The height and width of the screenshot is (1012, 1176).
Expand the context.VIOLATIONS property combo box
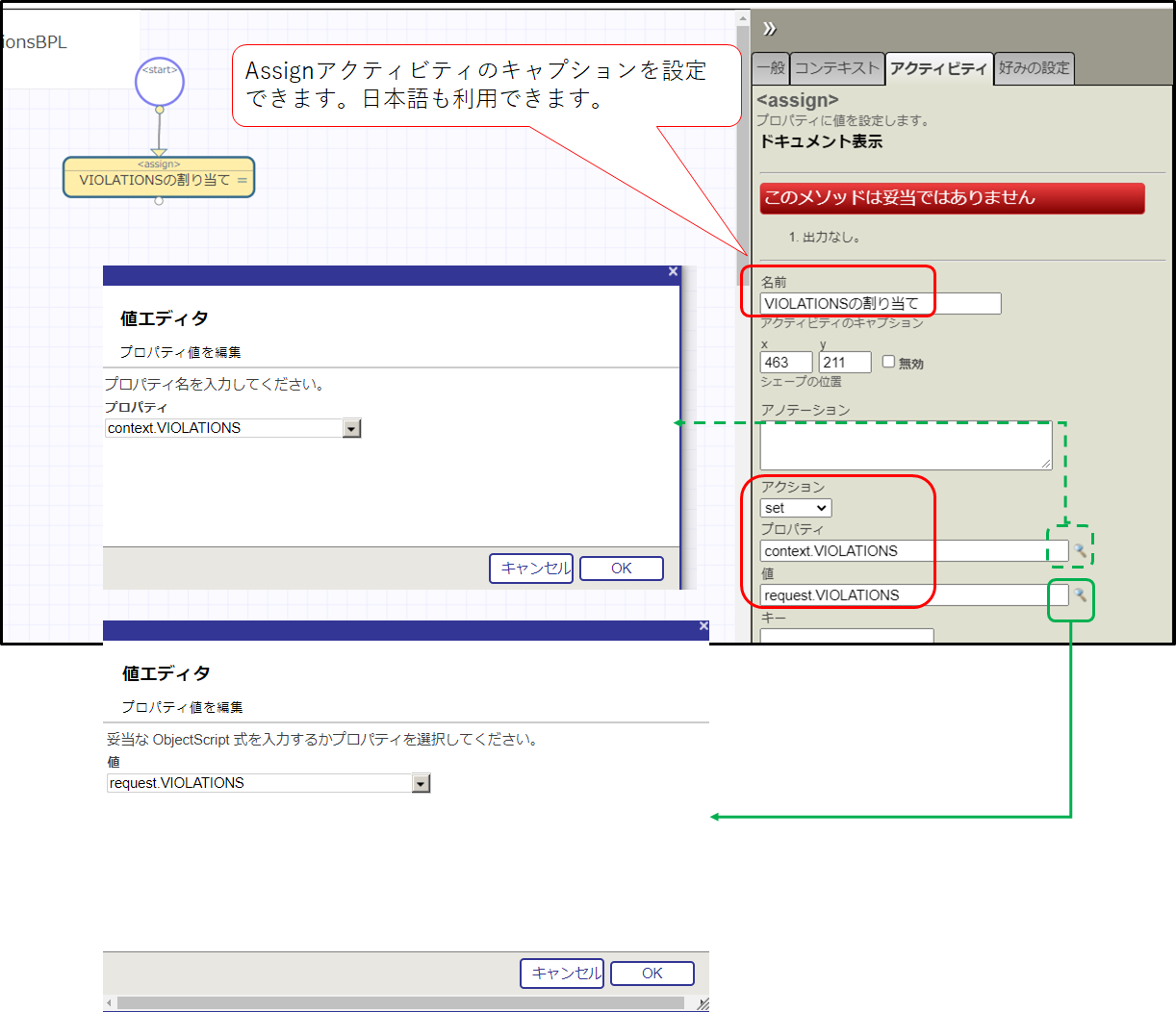[x=351, y=429]
